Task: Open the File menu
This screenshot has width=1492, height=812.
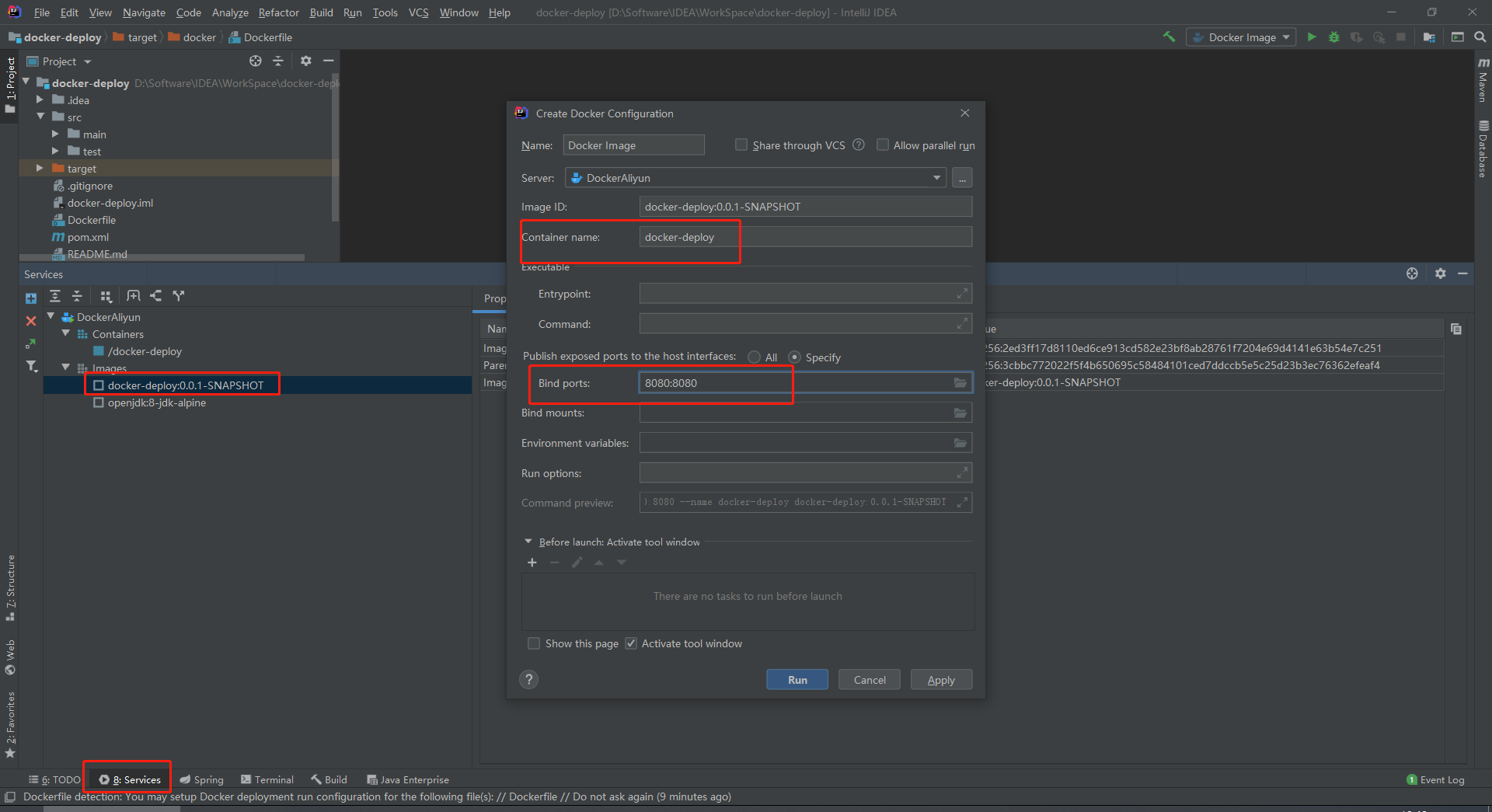Action: pos(42,12)
